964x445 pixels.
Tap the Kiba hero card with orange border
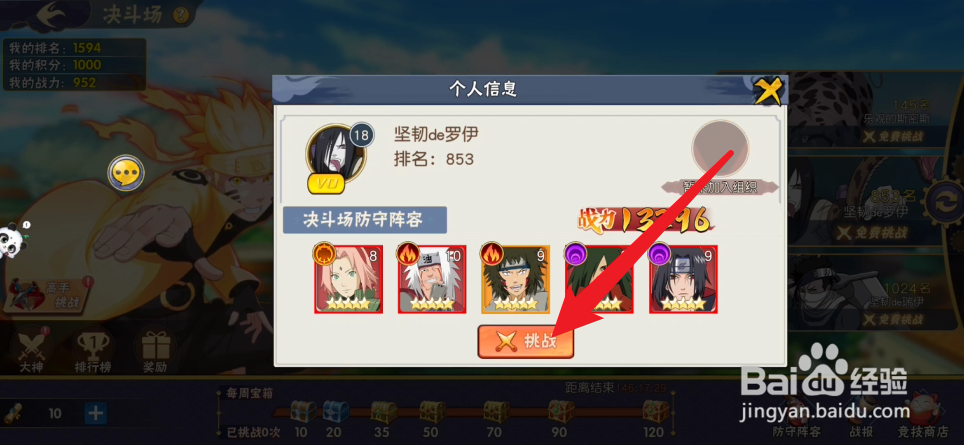(515, 279)
